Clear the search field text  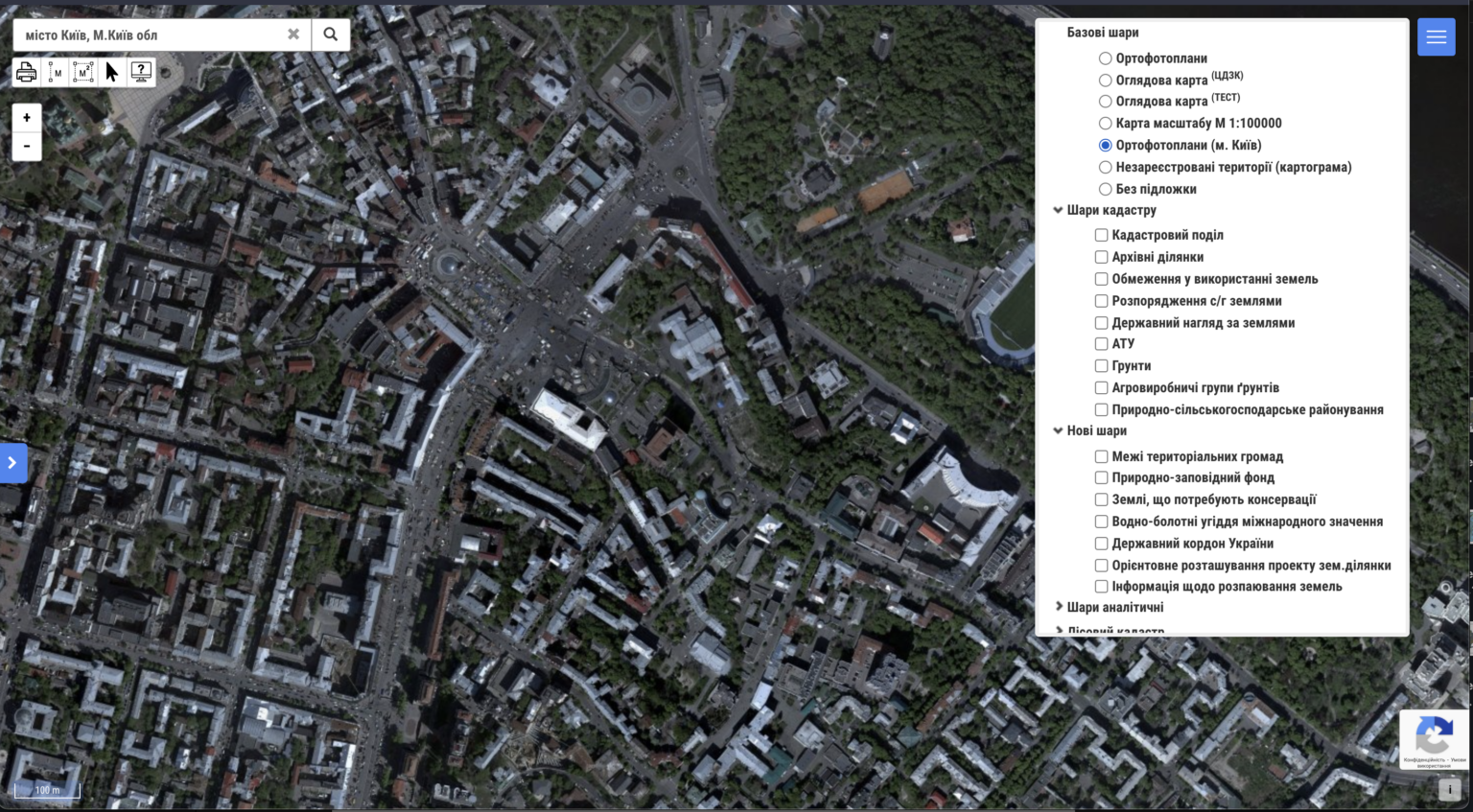tap(293, 35)
